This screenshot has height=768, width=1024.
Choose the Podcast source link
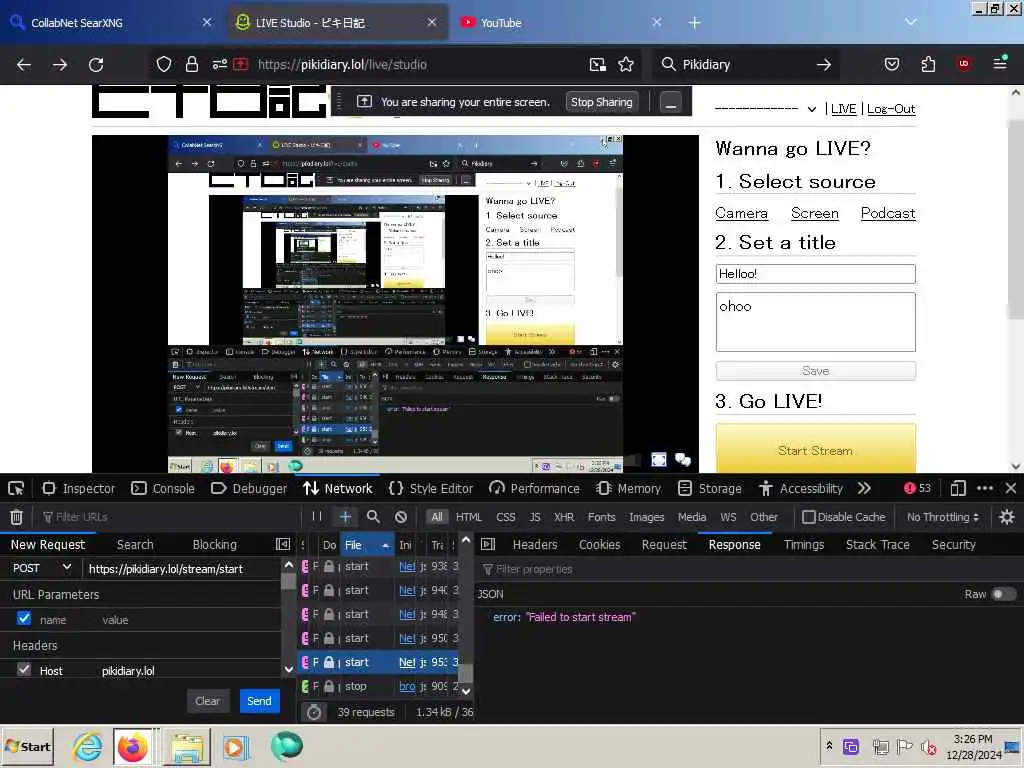click(888, 214)
